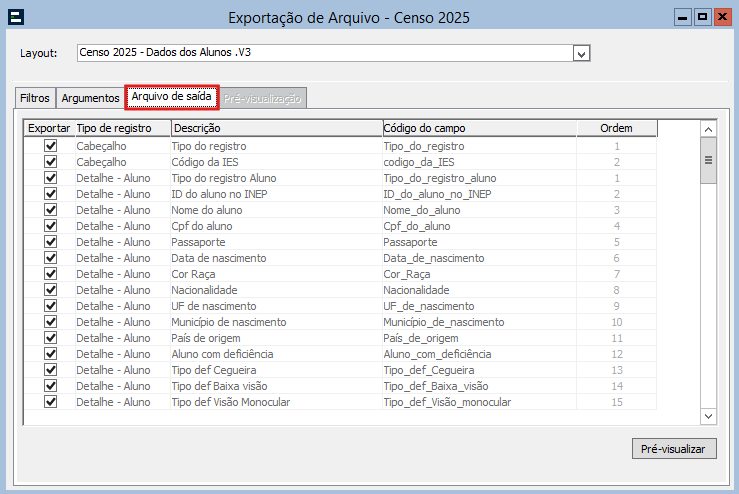Toggle export checkbox for ID do aluno no INEP
Viewport: 739px width, 494px height.
[50, 194]
